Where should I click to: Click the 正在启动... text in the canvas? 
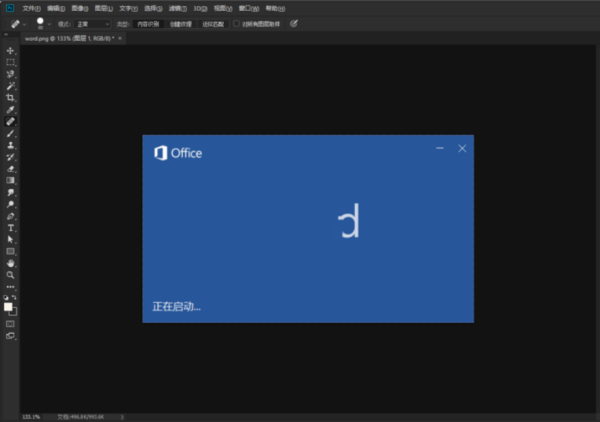176,306
